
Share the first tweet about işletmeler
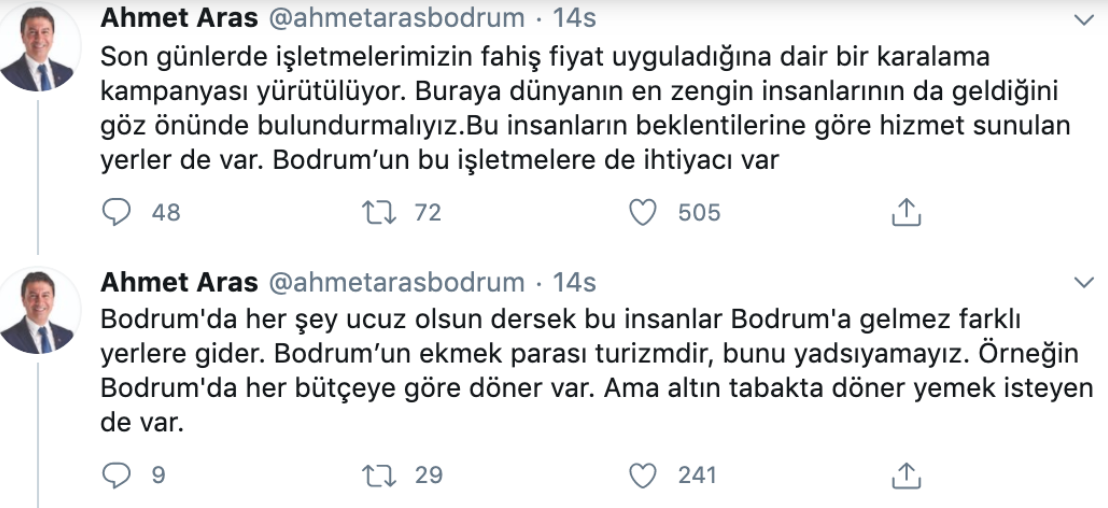coord(905,212)
